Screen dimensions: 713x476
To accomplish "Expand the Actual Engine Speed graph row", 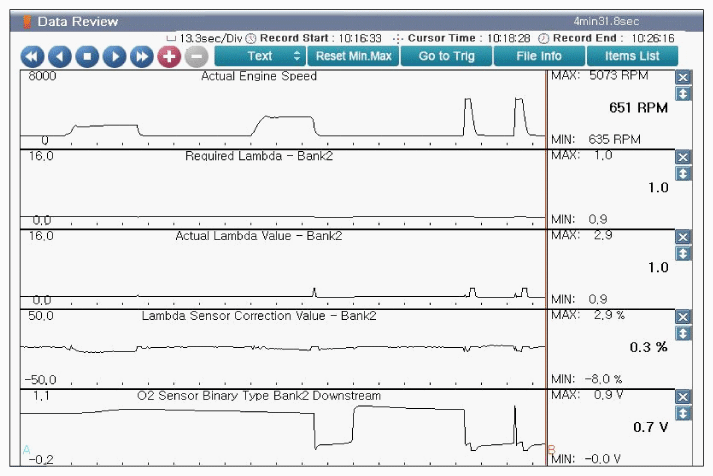I will click(683, 93).
